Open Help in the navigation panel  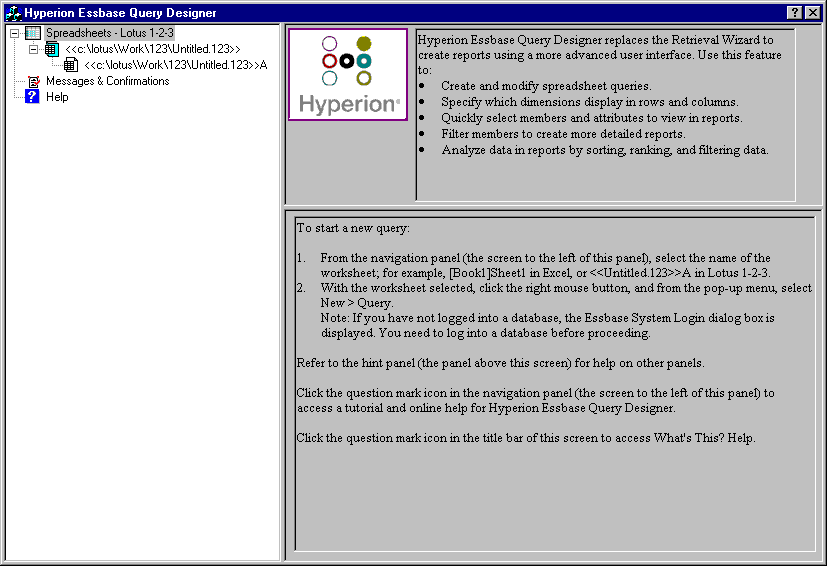click(x=57, y=97)
